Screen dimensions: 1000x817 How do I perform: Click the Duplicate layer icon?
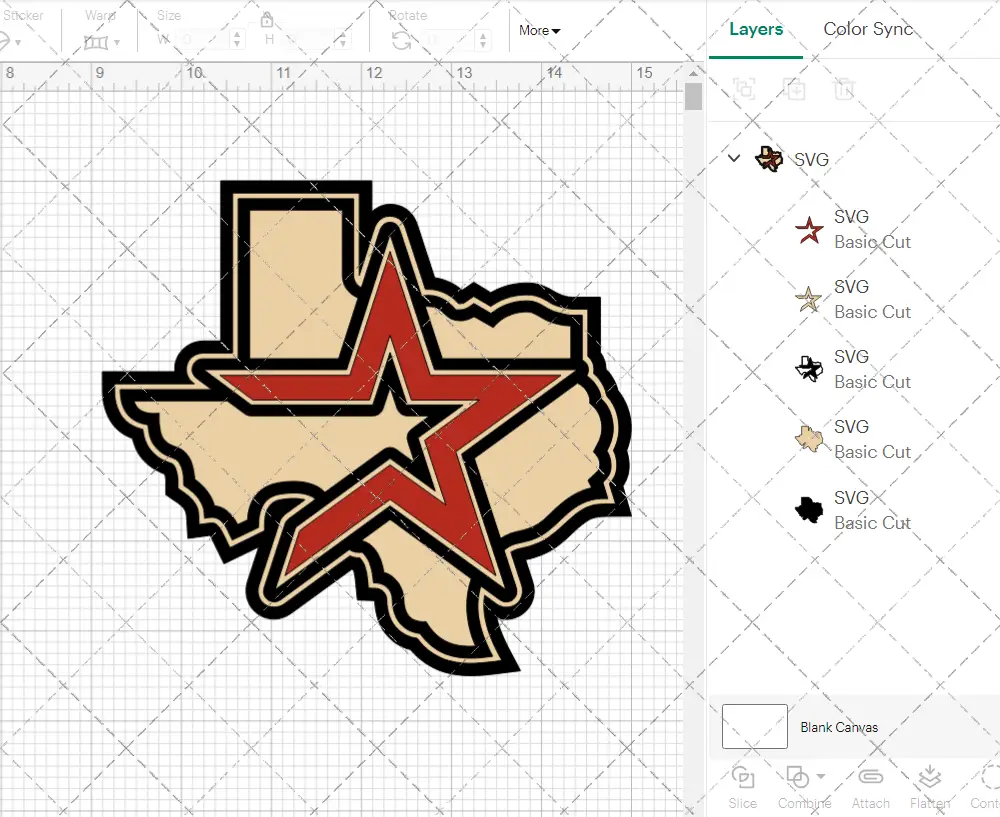(x=795, y=89)
